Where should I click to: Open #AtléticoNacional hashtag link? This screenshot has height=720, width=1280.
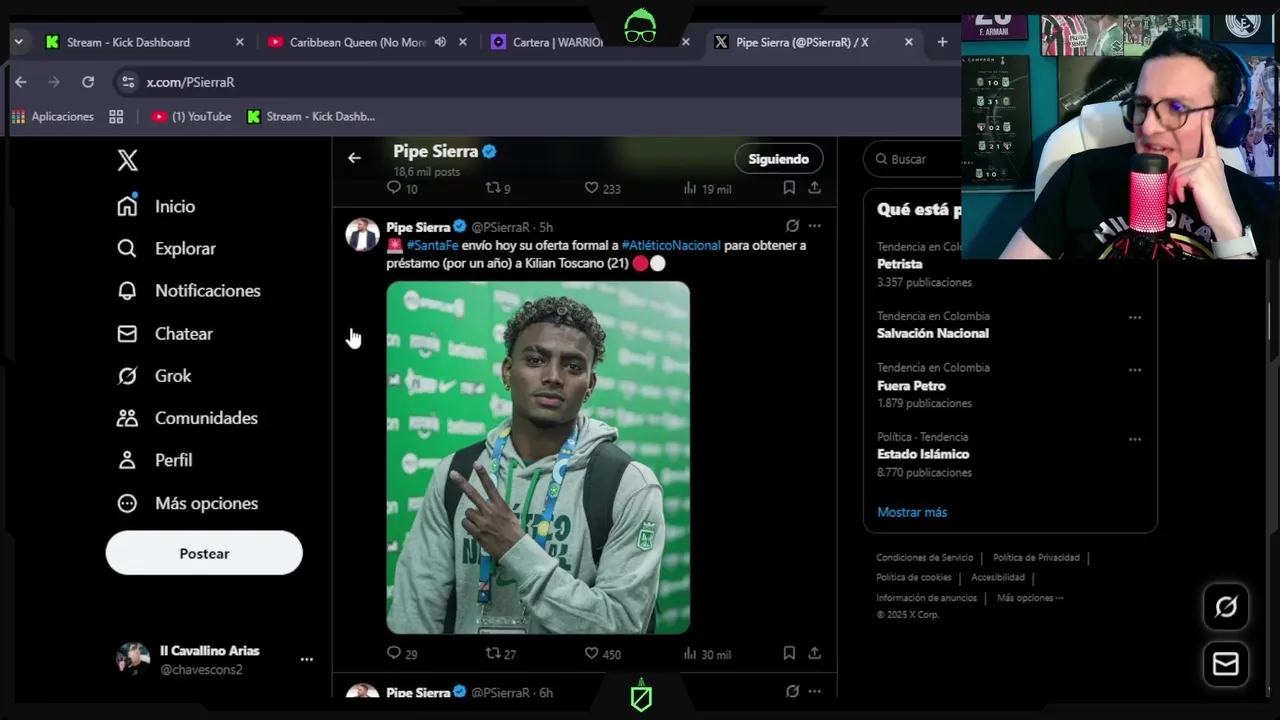click(670, 245)
